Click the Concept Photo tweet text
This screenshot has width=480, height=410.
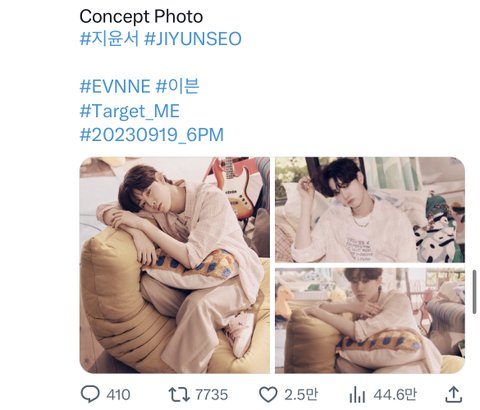(x=141, y=16)
